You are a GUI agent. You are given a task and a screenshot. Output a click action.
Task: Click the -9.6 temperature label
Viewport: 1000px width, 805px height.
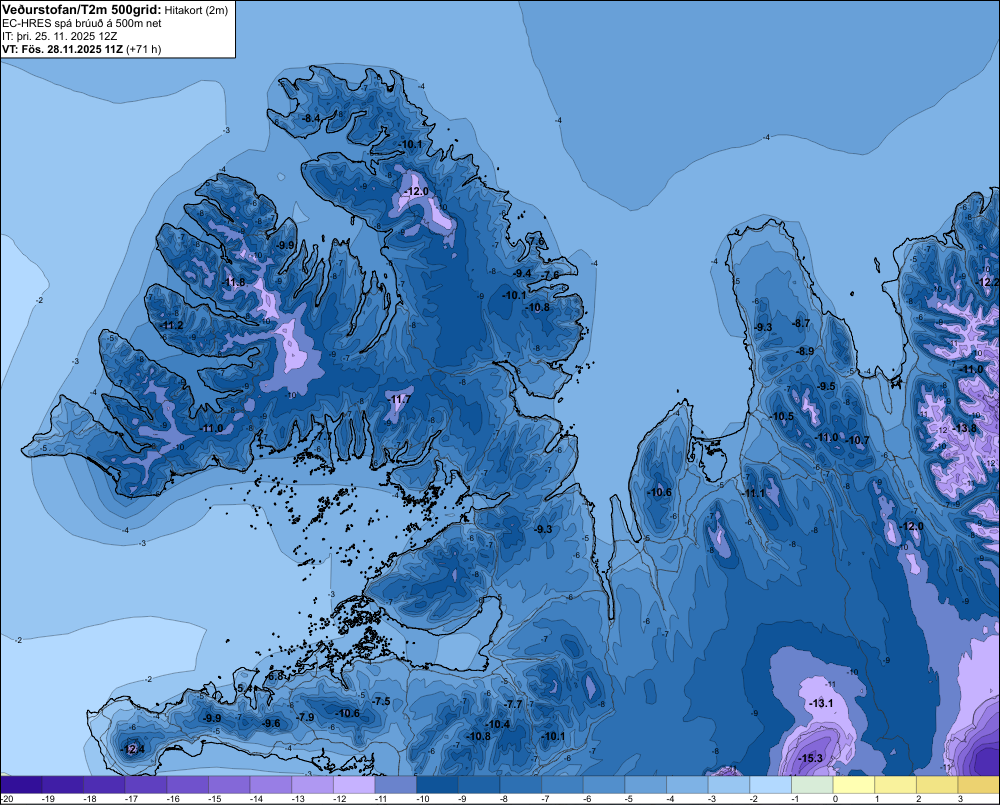pos(271,723)
